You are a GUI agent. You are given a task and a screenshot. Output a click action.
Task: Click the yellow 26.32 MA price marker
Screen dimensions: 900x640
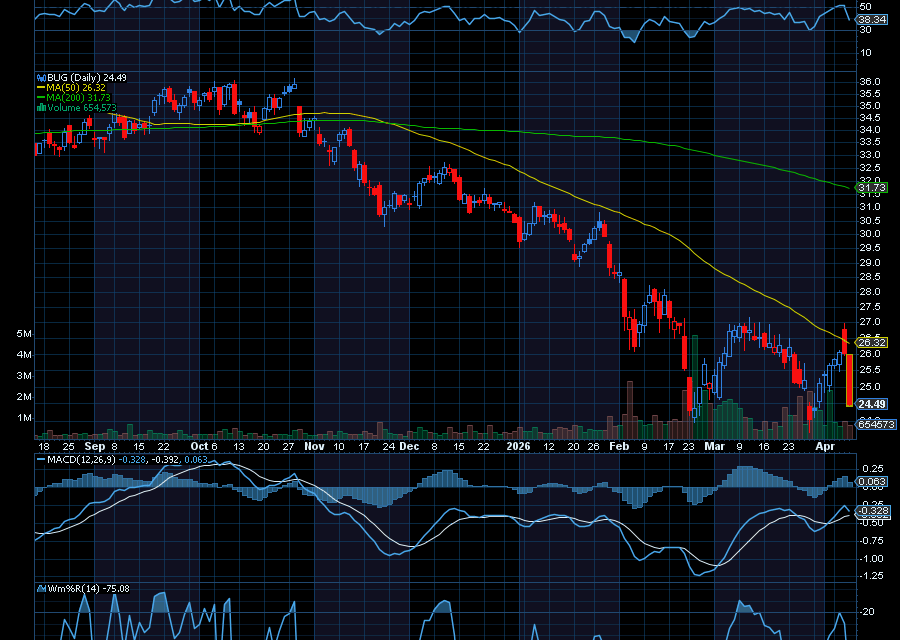pyautogui.click(x=873, y=341)
